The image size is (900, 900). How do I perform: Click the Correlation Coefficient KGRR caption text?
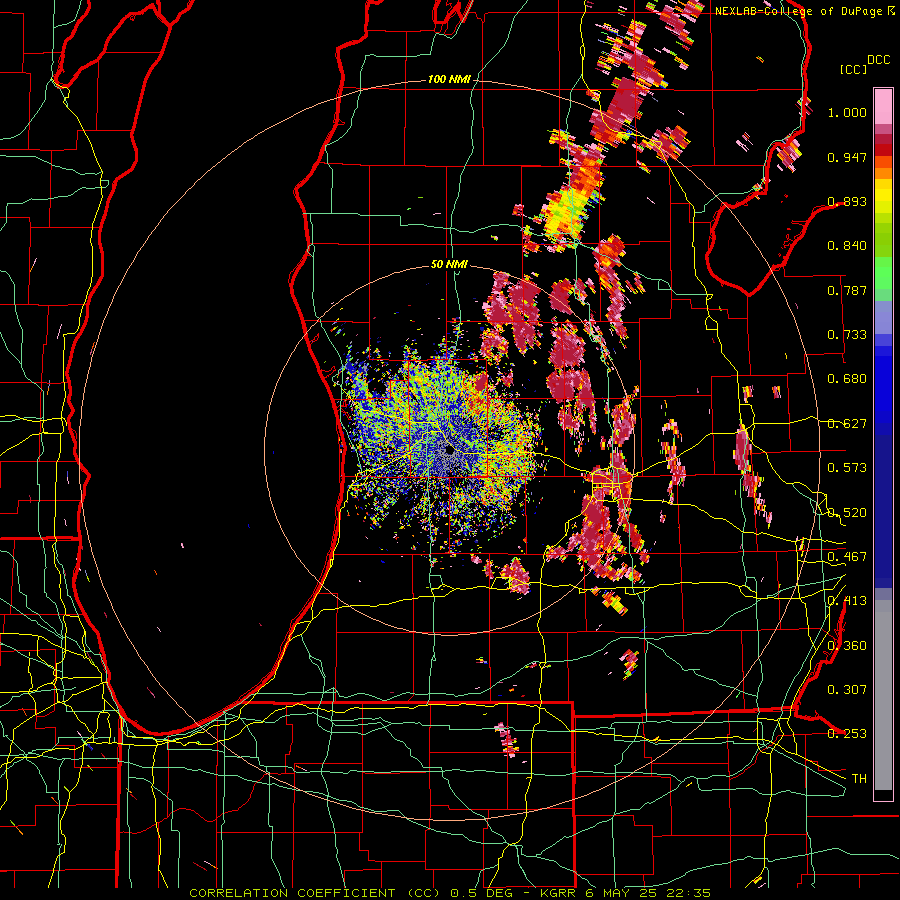coord(450,893)
